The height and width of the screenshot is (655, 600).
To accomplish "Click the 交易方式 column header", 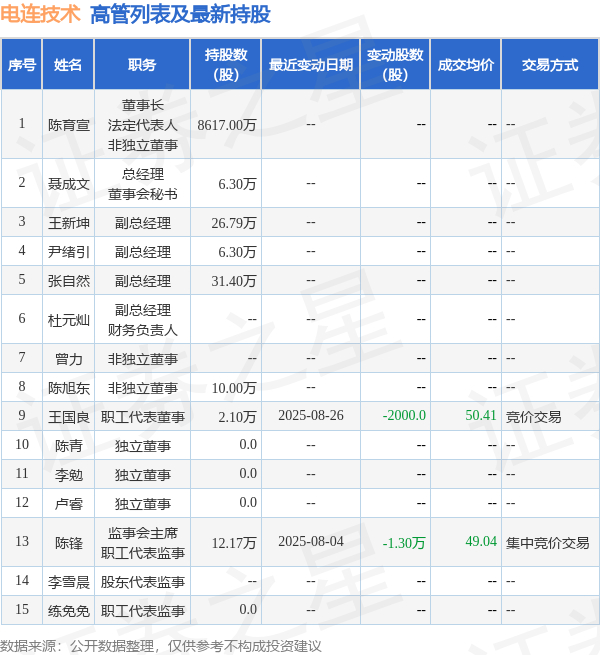I will [x=550, y=65].
